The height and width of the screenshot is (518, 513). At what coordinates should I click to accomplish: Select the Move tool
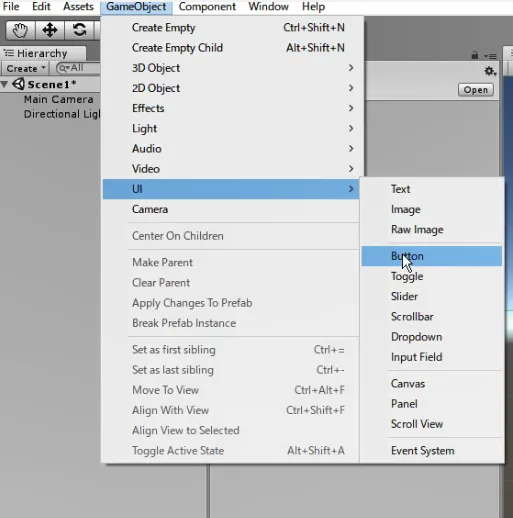[50, 30]
